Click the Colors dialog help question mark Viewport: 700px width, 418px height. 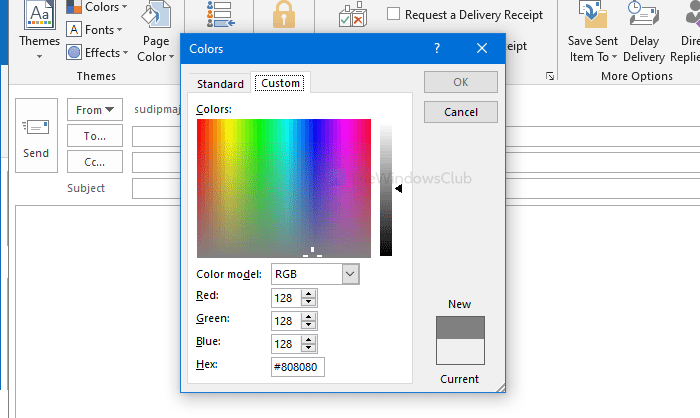click(437, 48)
